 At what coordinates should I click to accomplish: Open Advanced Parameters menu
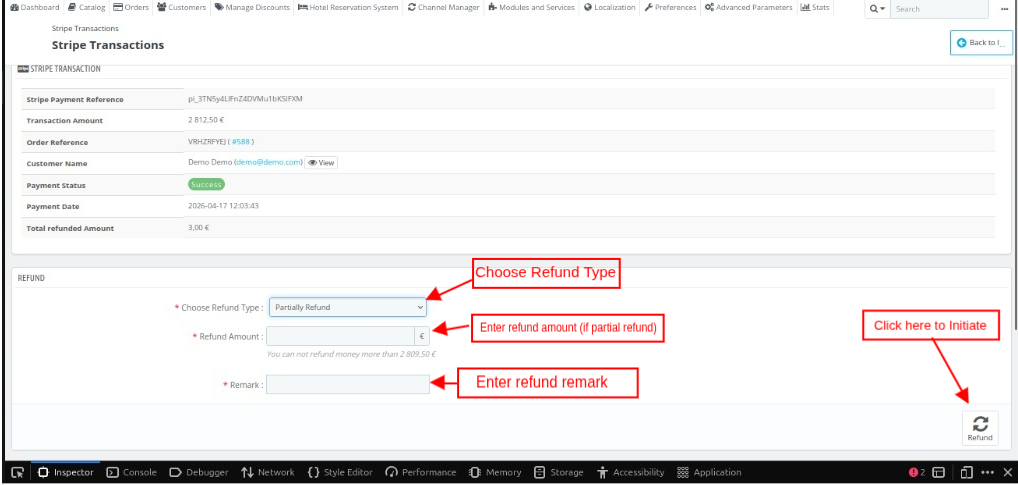click(749, 8)
